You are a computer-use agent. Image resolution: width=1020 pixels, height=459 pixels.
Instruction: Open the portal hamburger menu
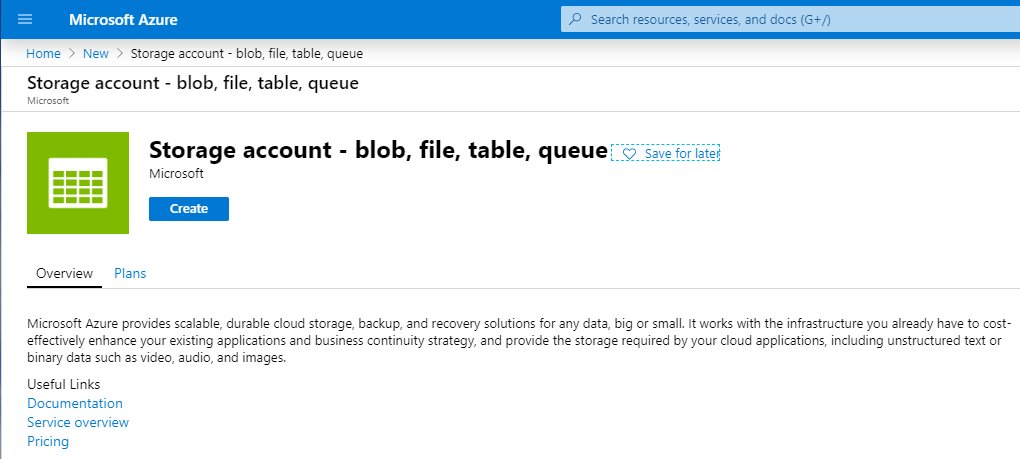(x=26, y=20)
